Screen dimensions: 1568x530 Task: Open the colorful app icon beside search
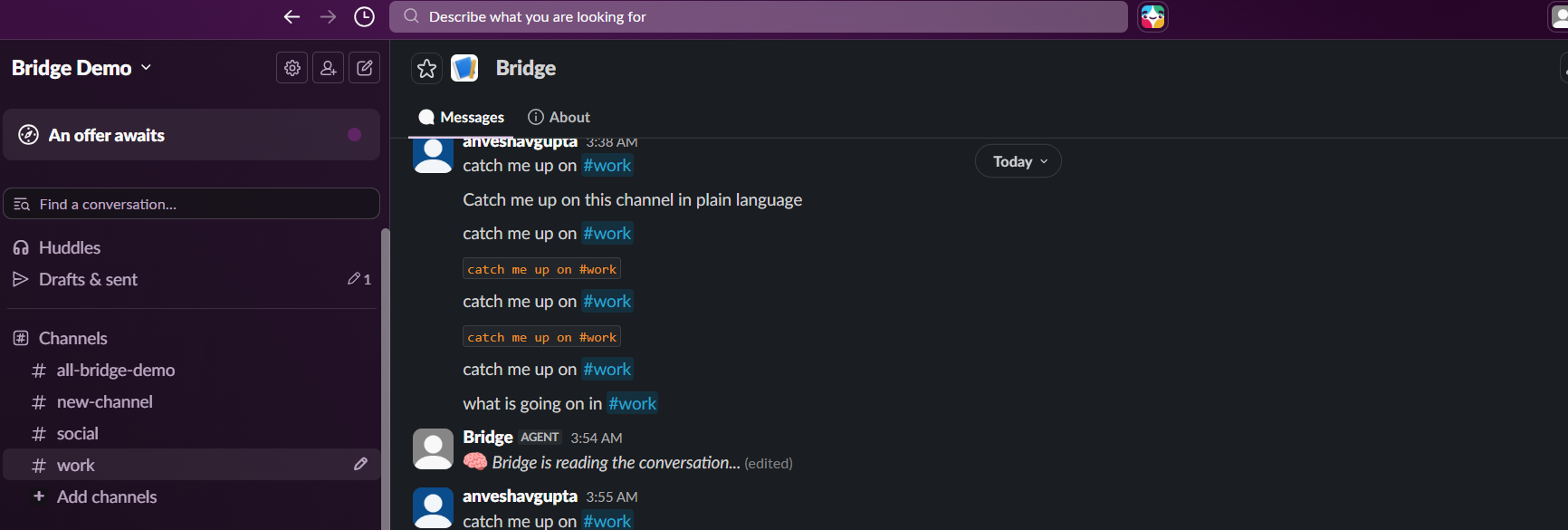(x=1152, y=16)
